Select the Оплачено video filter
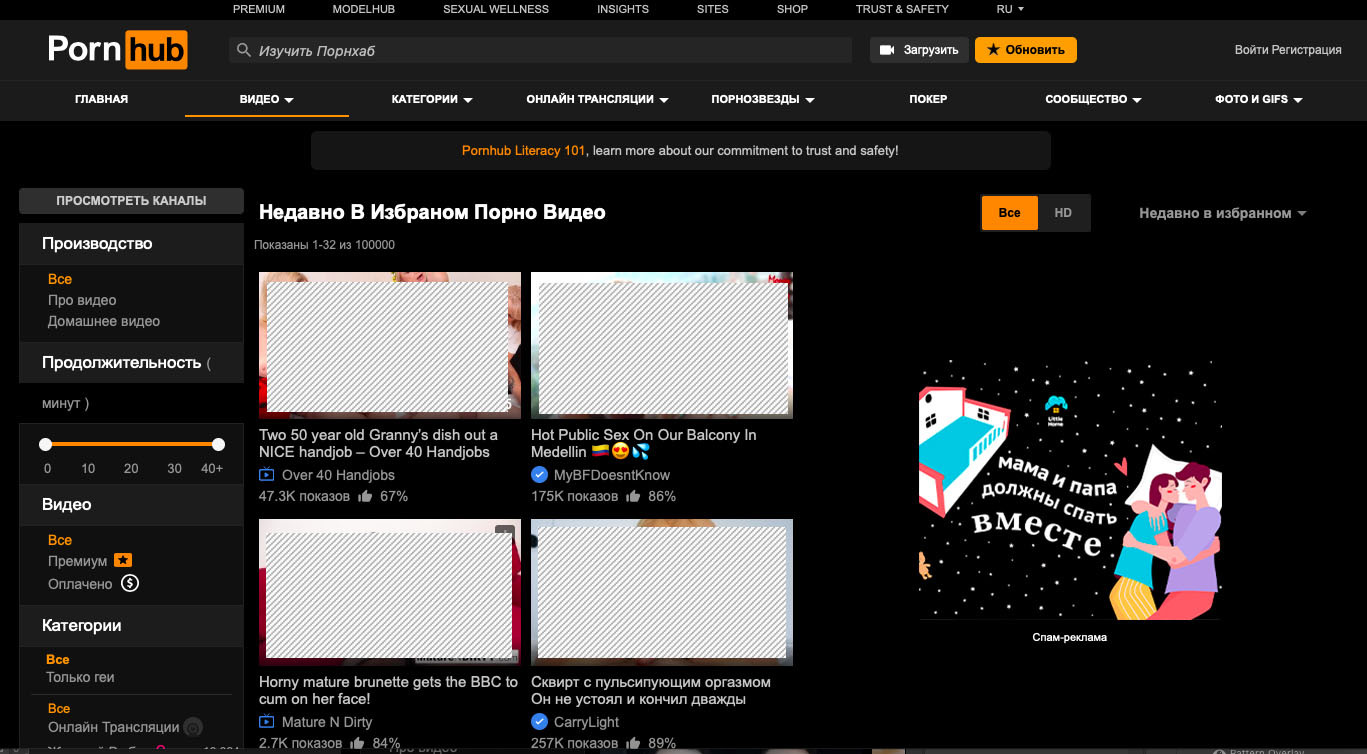This screenshot has width=1367, height=754. (x=80, y=584)
